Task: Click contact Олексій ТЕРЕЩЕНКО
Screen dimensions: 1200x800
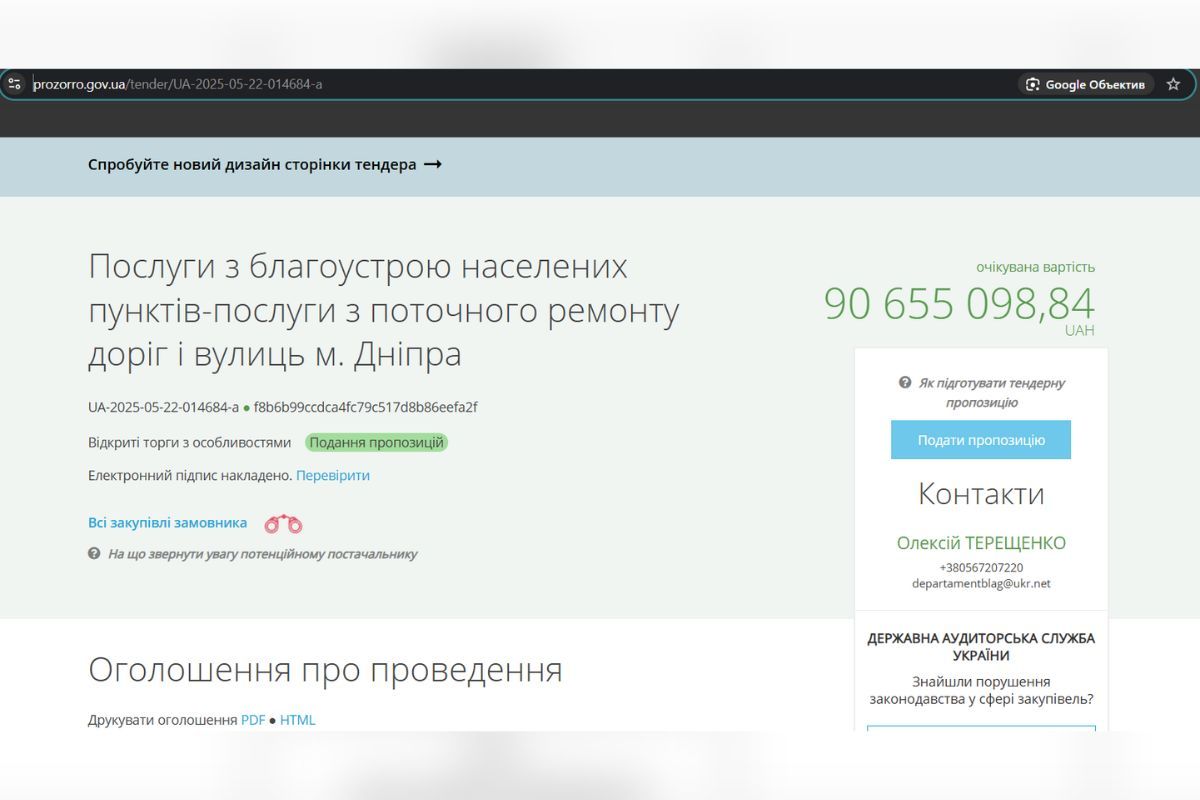Action: [981, 543]
